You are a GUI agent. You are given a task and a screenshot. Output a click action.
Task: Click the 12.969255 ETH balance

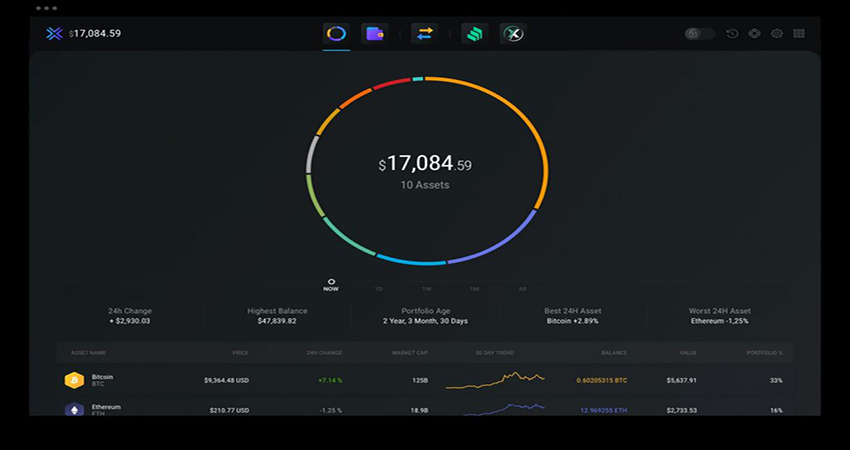click(604, 410)
